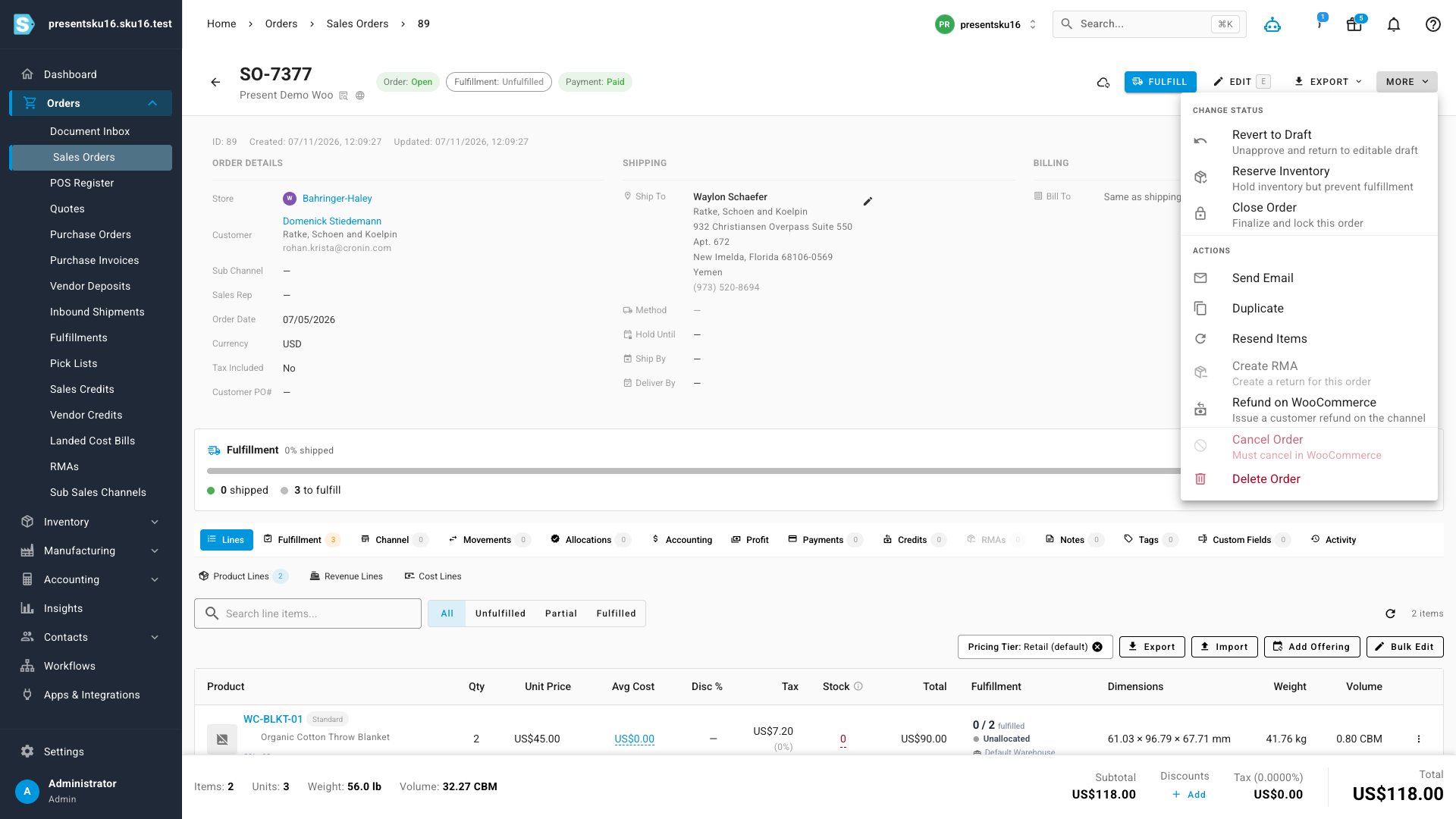Expand the Accounting sidebar section

pyautogui.click(x=155, y=579)
